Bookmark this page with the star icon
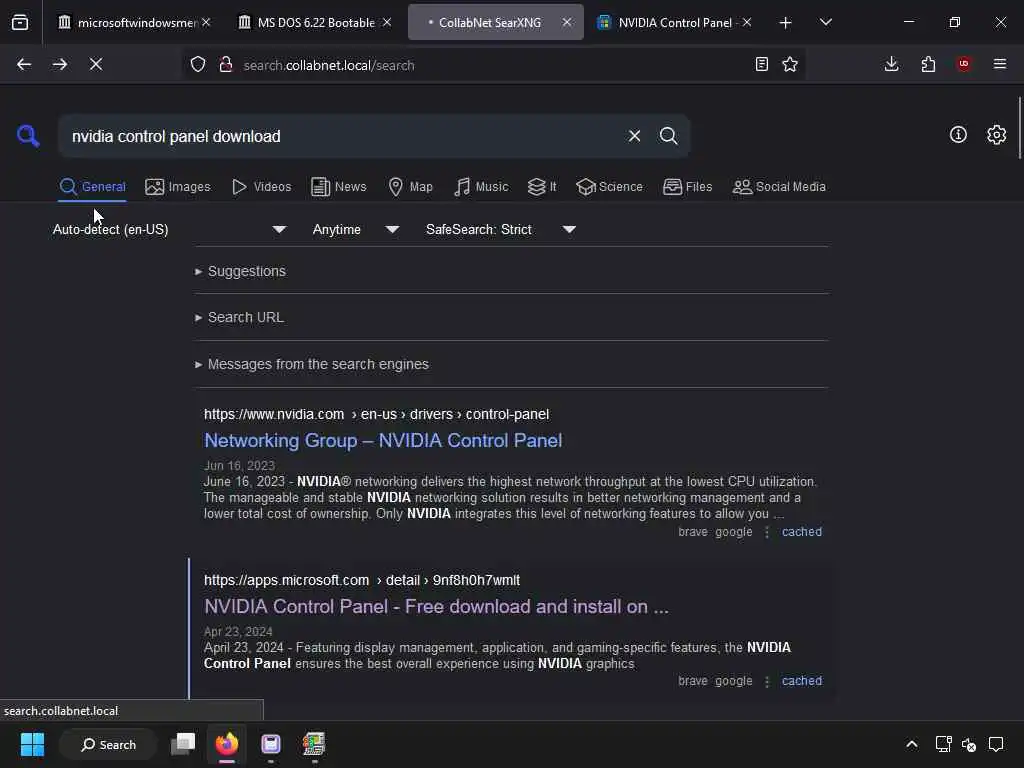1024x768 pixels. click(x=790, y=64)
